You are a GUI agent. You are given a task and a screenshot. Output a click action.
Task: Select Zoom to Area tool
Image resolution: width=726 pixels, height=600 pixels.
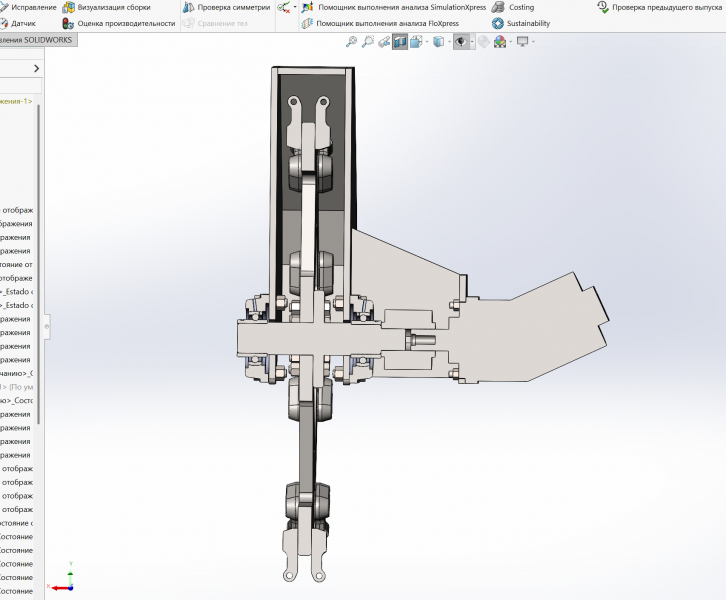[x=368, y=42]
